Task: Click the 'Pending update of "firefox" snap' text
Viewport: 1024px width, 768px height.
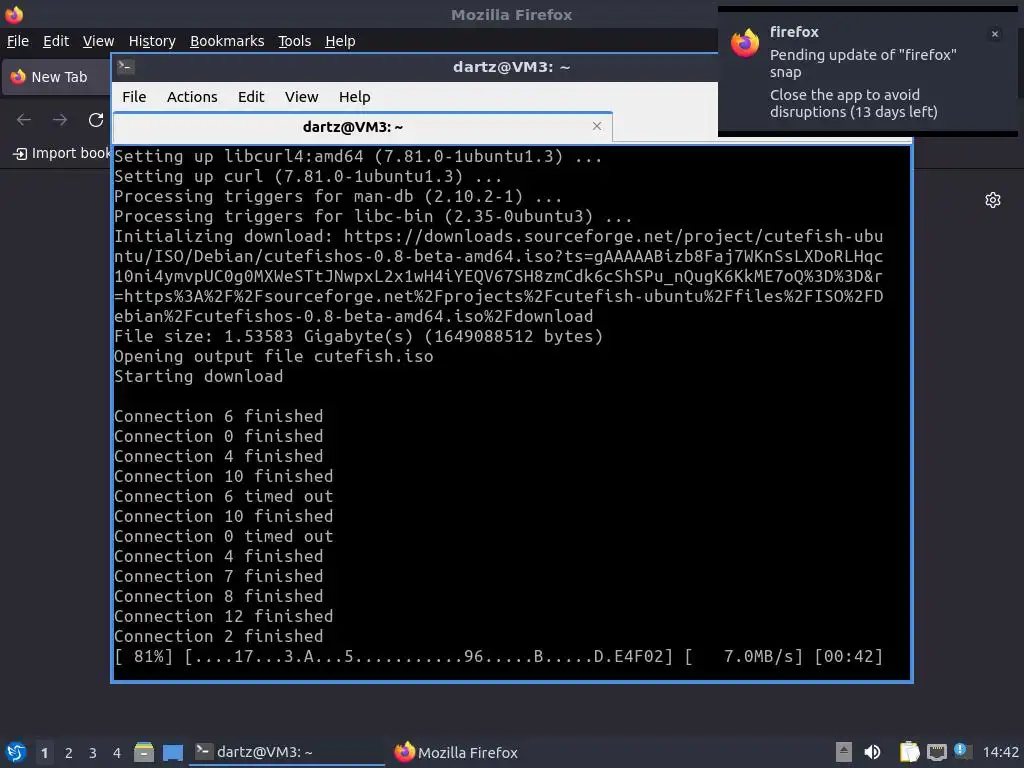Action: (x=863, y=63)
